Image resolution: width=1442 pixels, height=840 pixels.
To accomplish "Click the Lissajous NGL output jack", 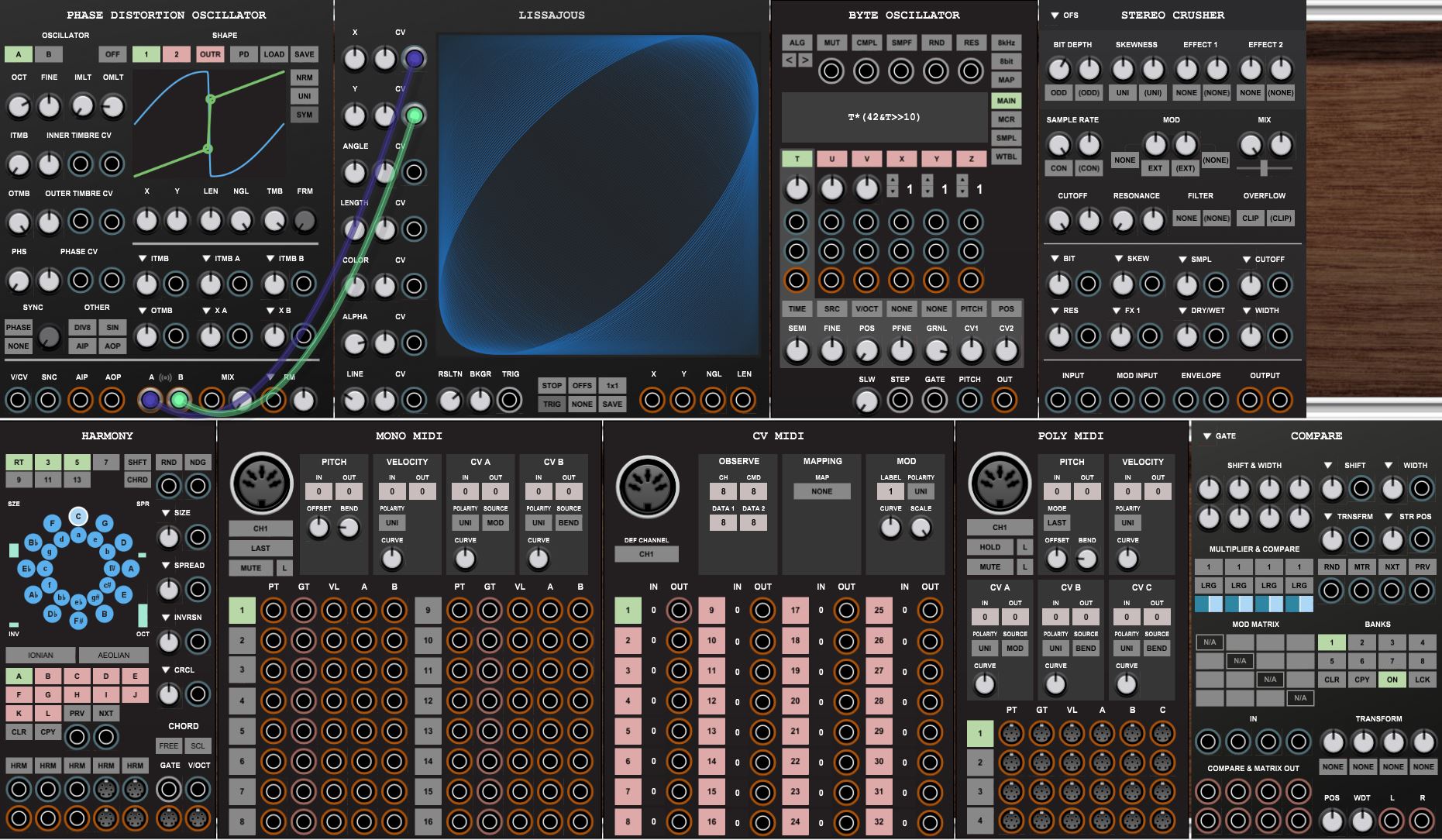I will 713,400.
